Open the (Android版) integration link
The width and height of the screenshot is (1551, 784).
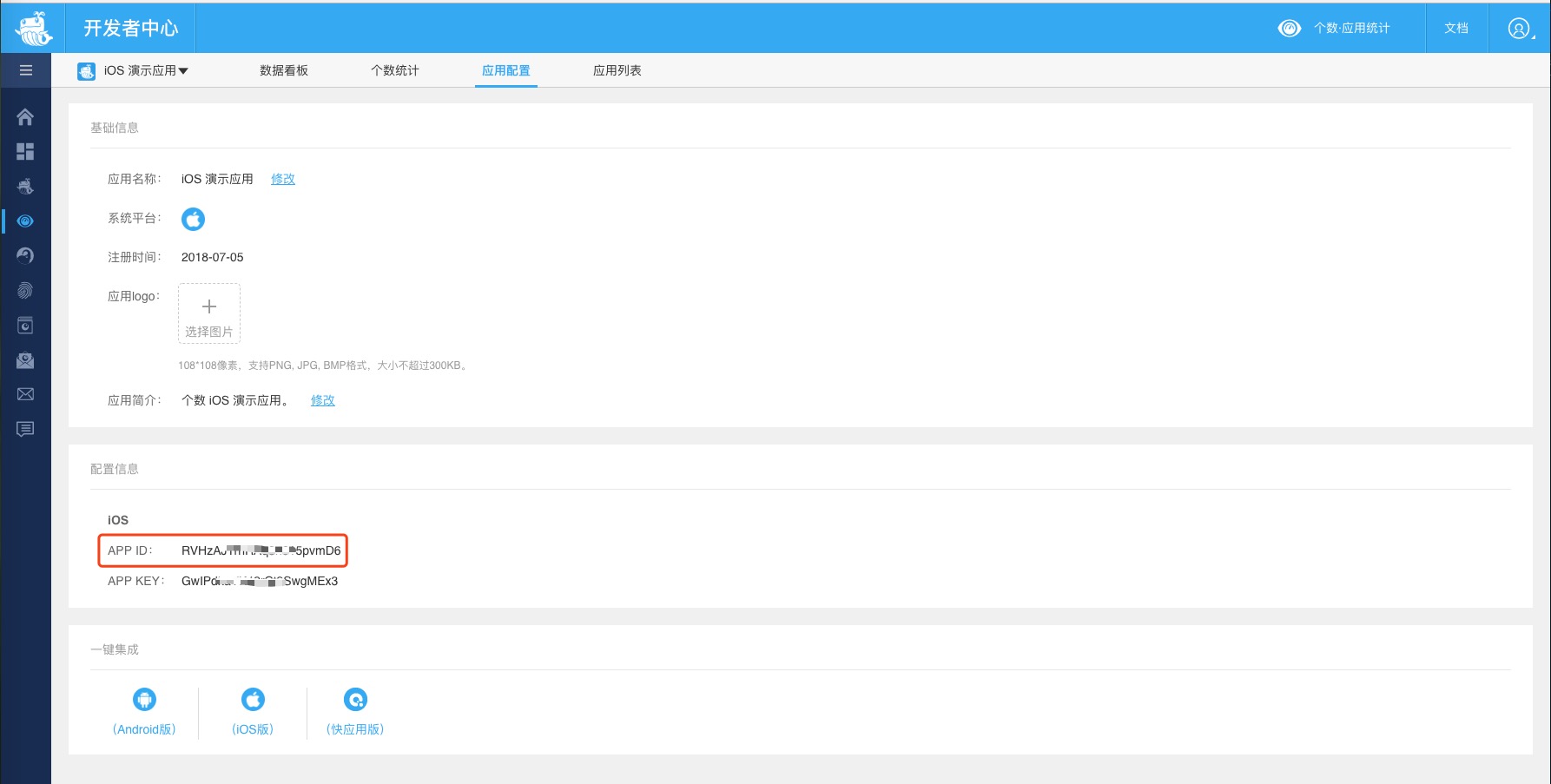click(144, 729)
